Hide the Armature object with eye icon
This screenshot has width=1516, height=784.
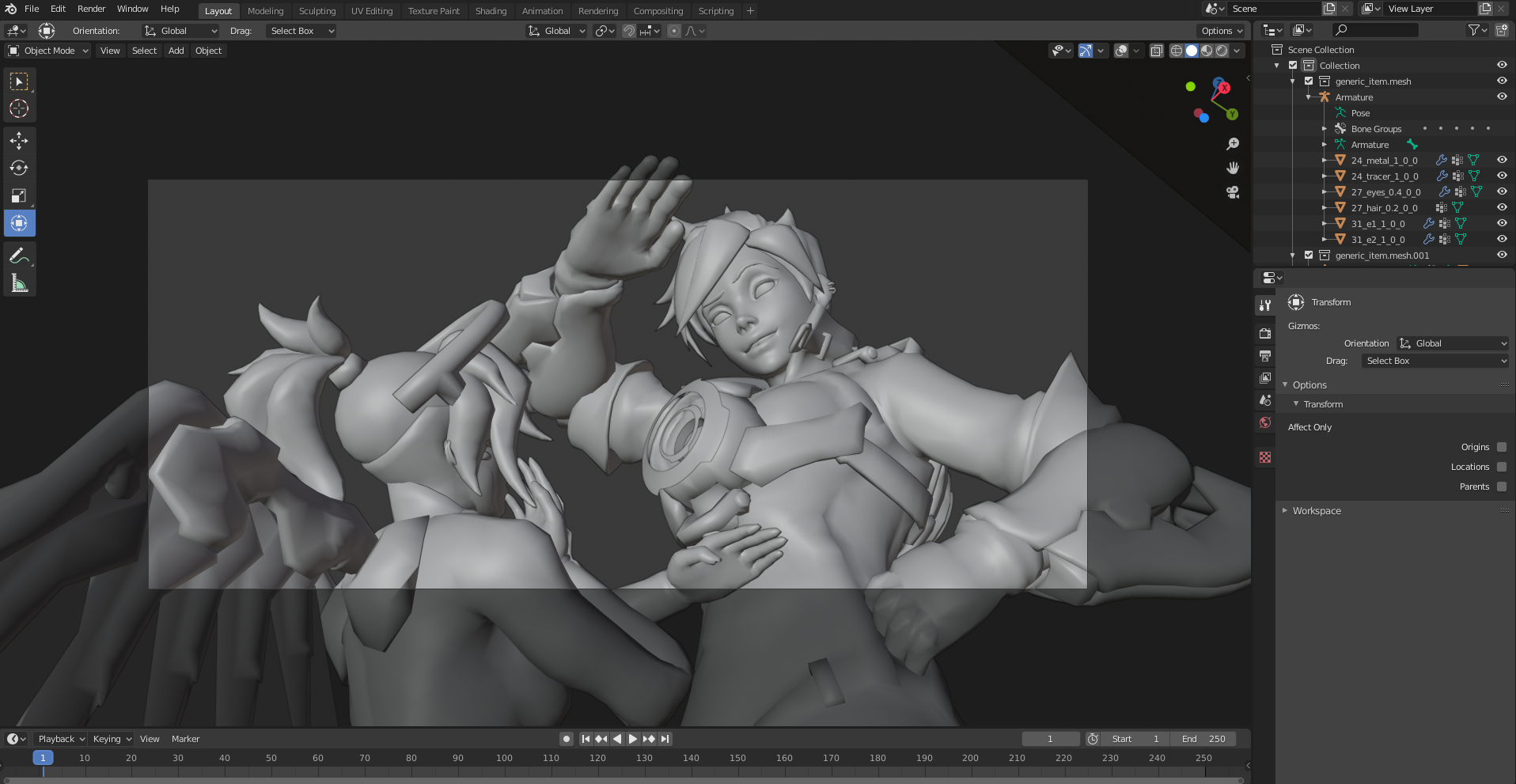(x=1502, y=97)
